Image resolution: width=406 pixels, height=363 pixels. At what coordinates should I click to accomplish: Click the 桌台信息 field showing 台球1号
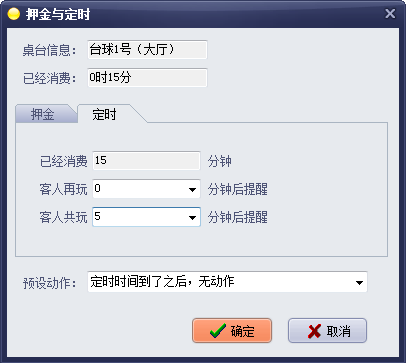tap(147, 50)
